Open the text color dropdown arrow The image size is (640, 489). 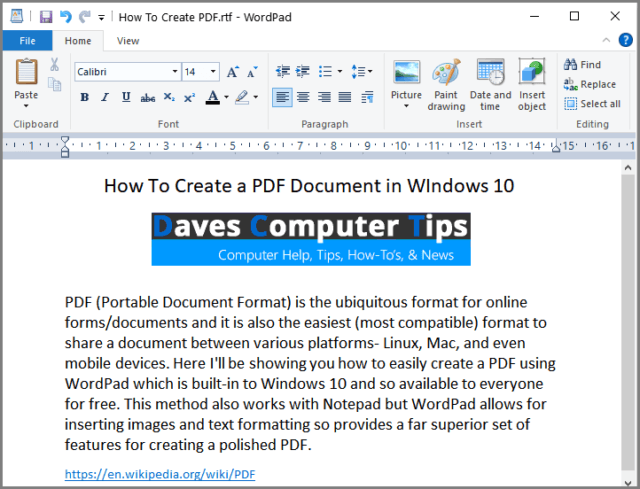227,97
